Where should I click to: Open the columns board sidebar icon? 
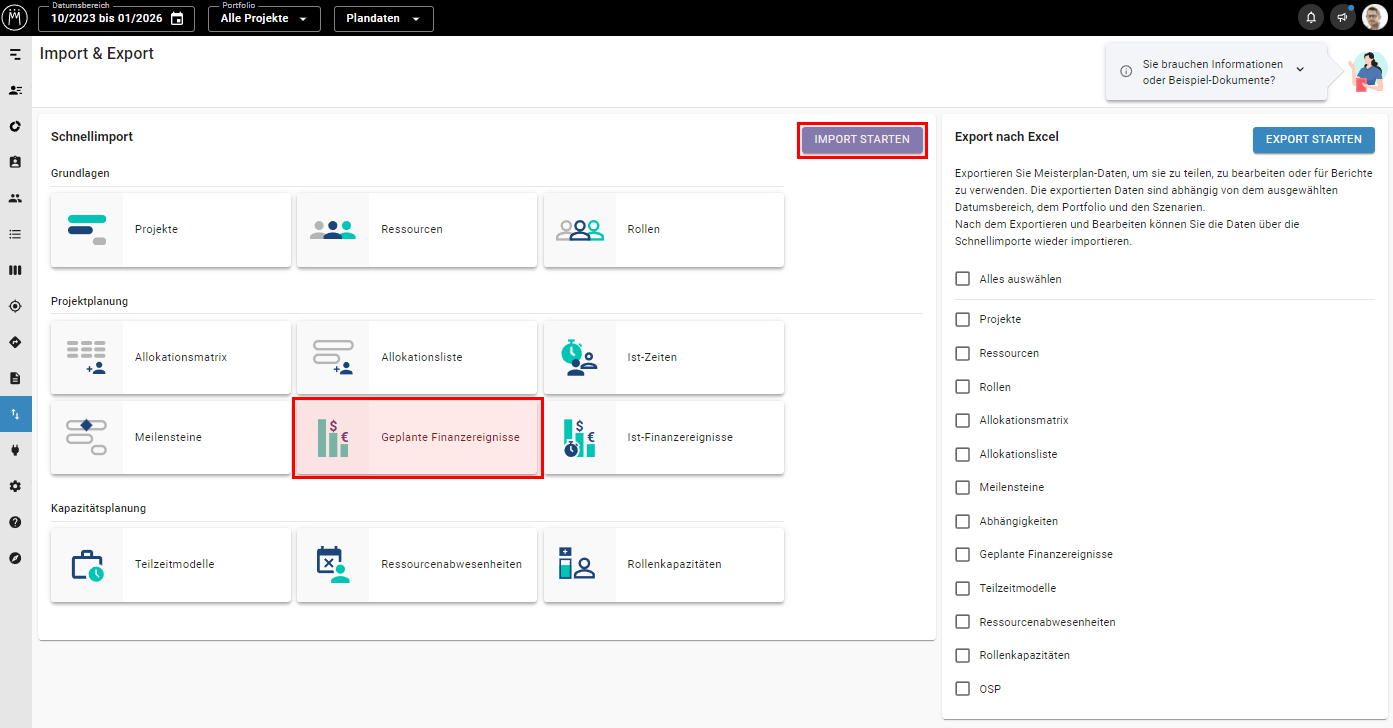(x=15, y=270)
